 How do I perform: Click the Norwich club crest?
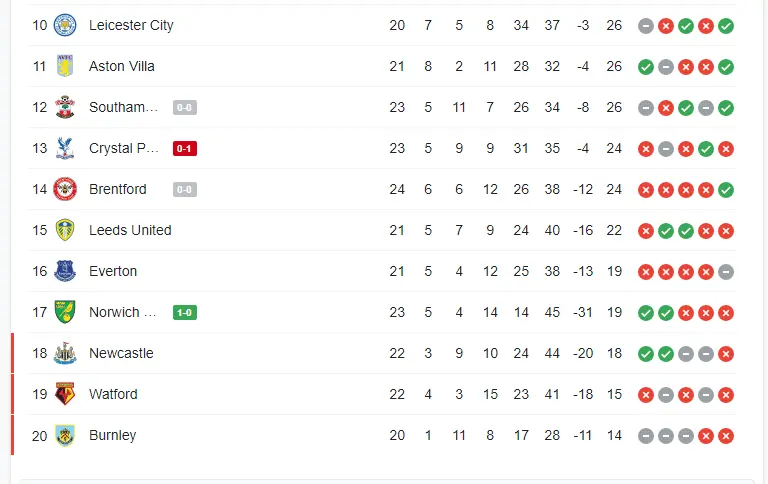pyautogui.click(x=65, y=312)
